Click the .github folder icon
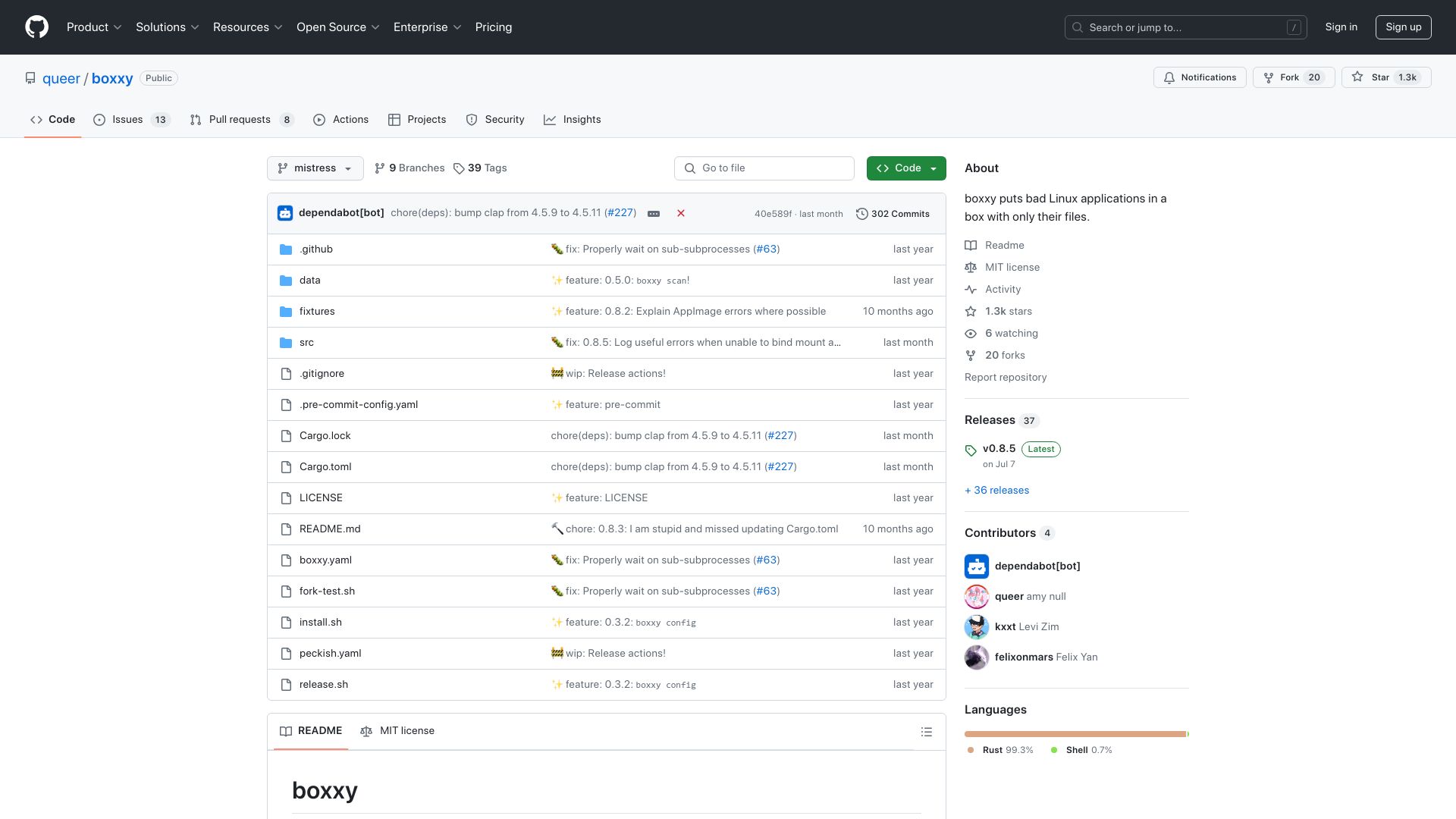This screenshot has height=819, width=1456. (x=286, y=249)
